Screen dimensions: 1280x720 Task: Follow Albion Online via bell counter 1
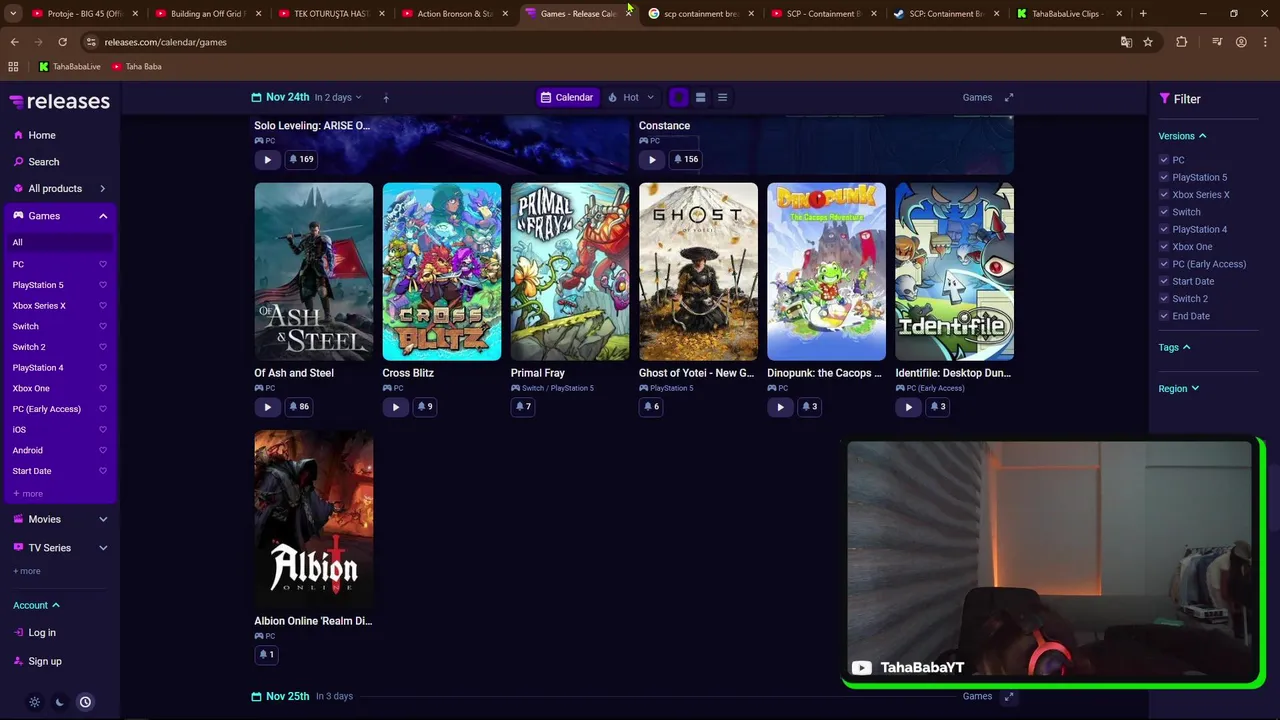point(266,654)
